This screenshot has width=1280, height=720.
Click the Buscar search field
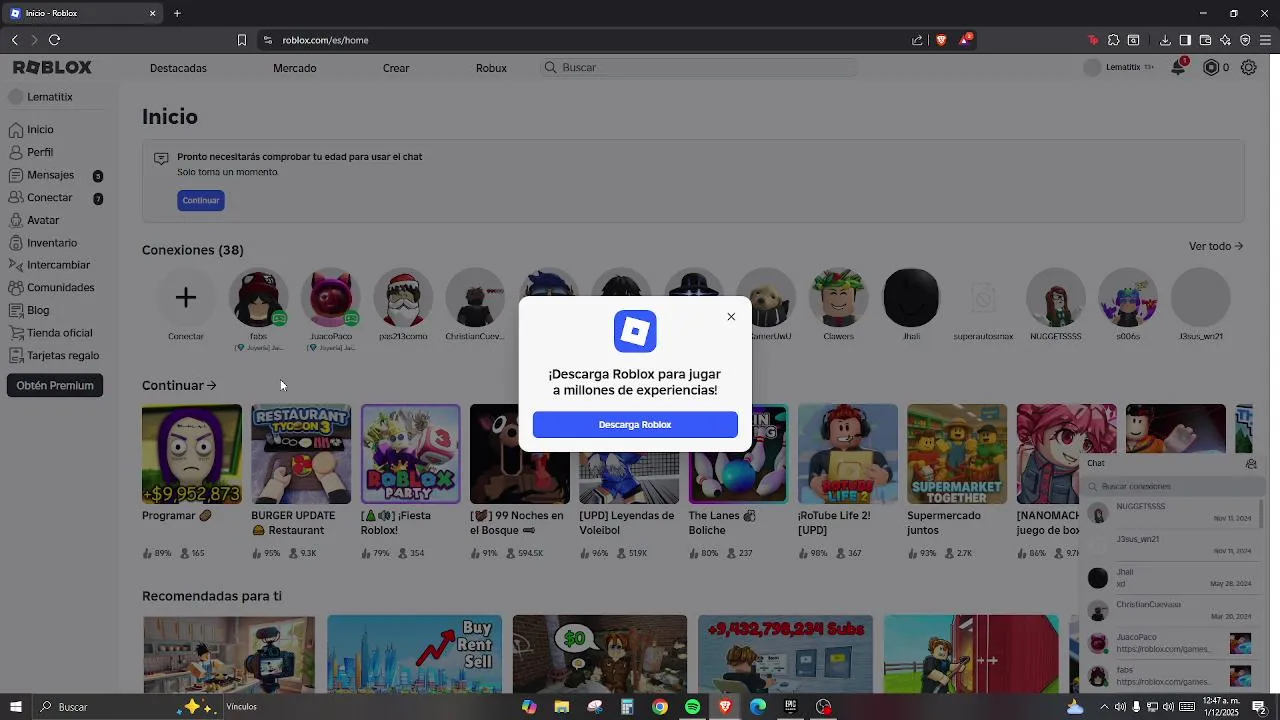pyautogui.click(x=699, y=67)
